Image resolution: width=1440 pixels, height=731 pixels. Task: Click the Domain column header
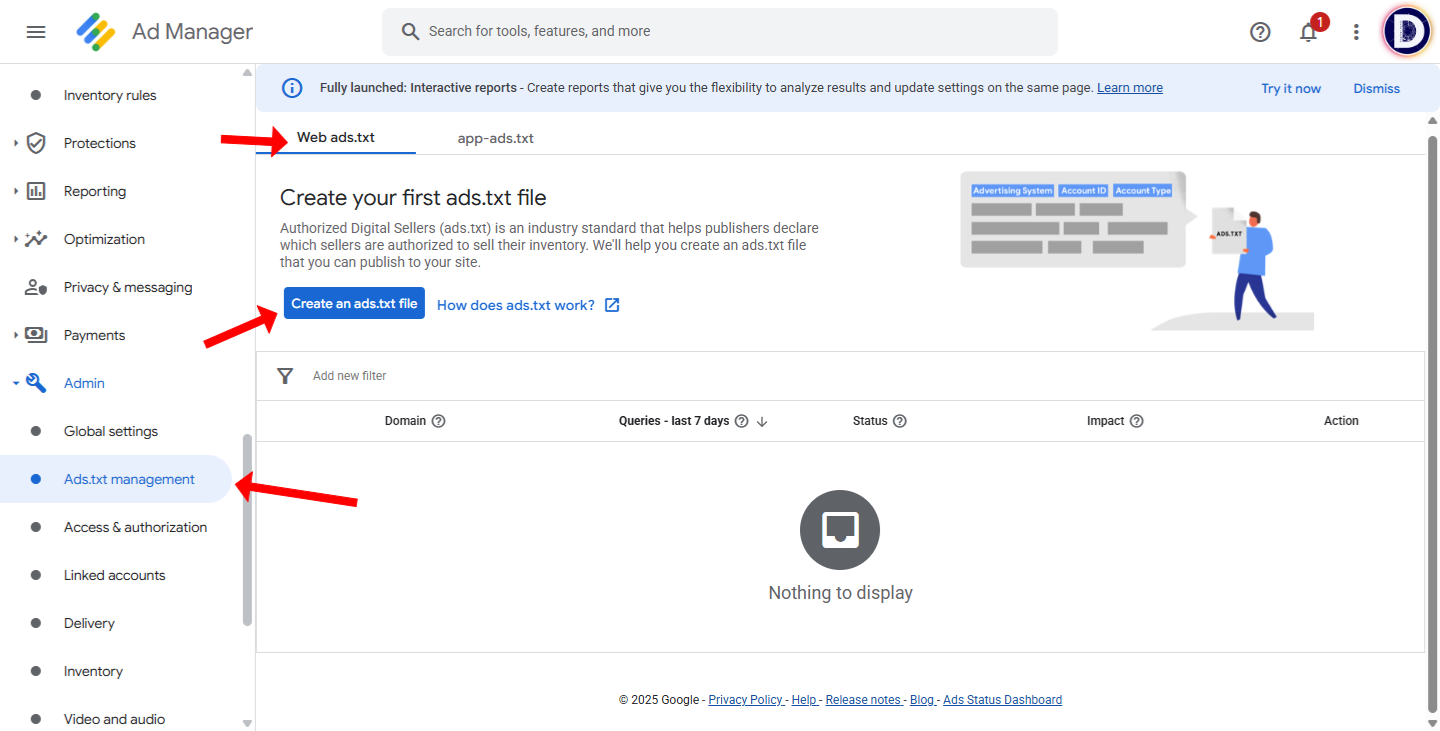[x=405, y=421]
